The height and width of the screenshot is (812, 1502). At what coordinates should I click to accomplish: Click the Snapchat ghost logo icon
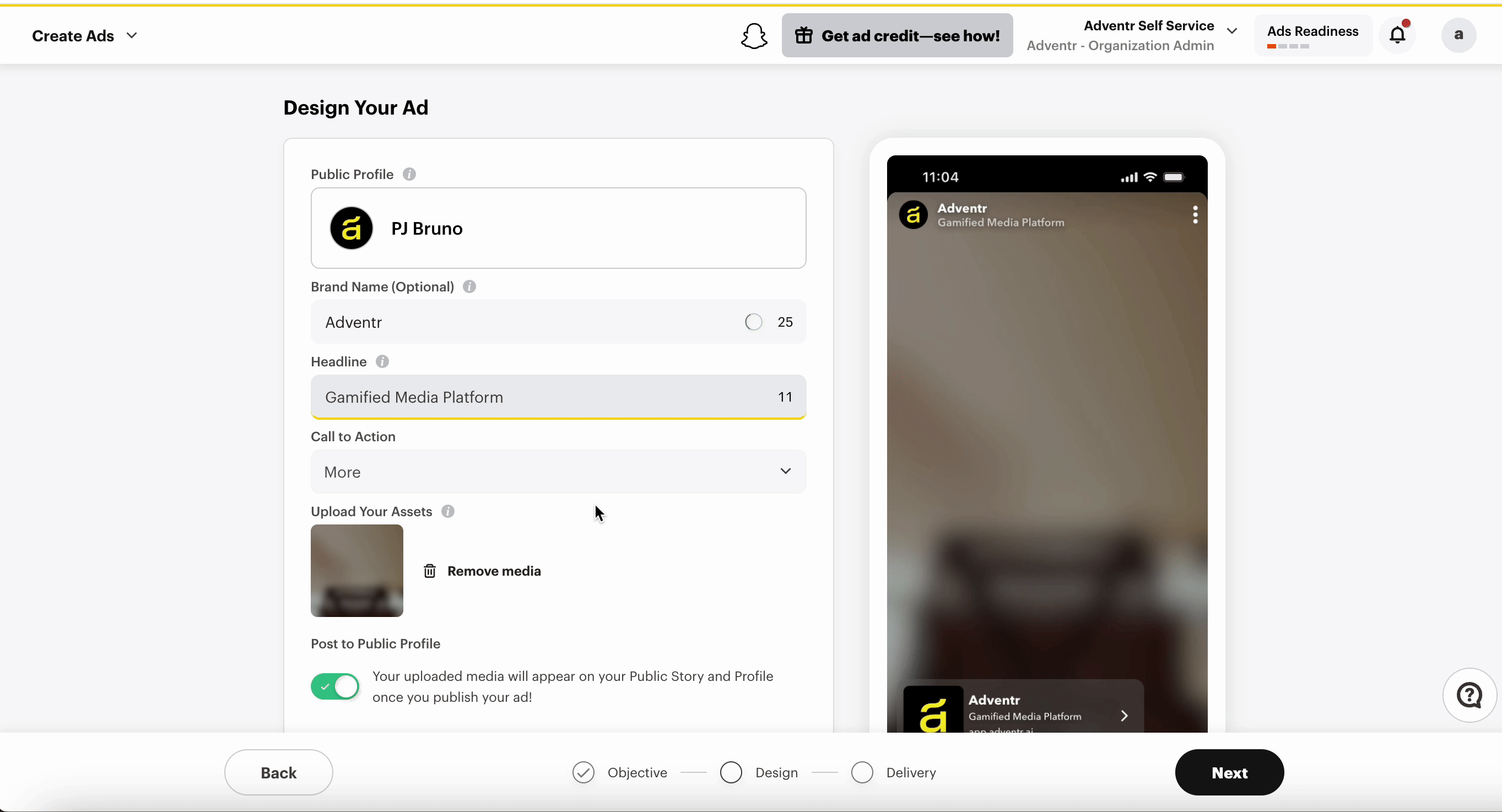click(x=754, y=36)
